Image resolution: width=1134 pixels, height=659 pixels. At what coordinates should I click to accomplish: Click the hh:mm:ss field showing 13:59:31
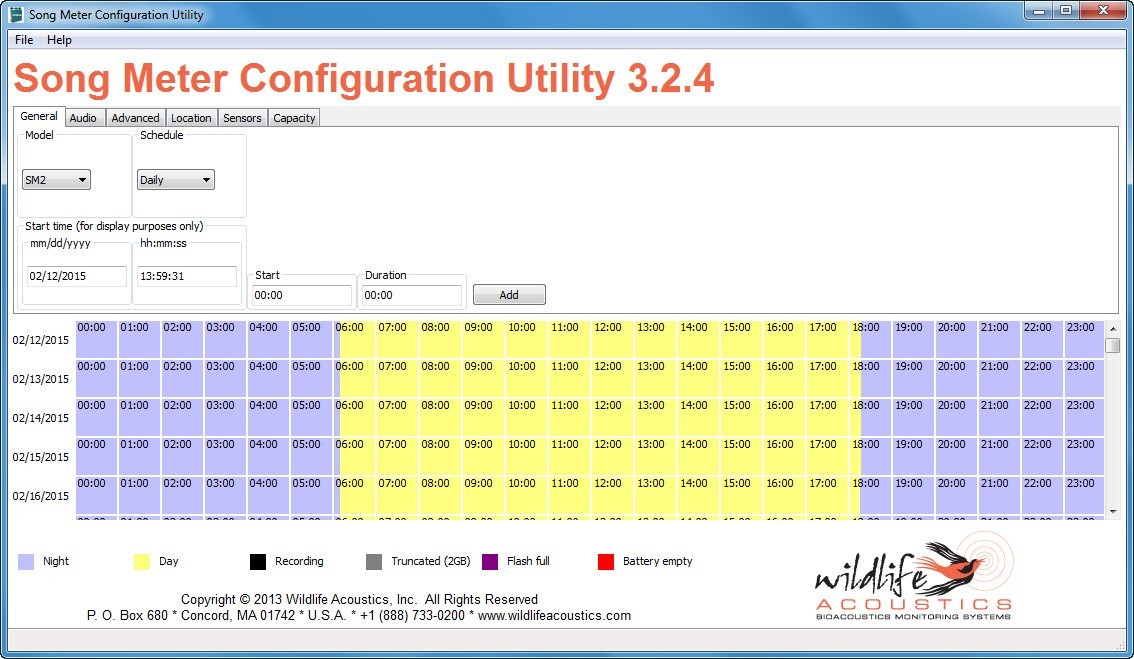186,276
